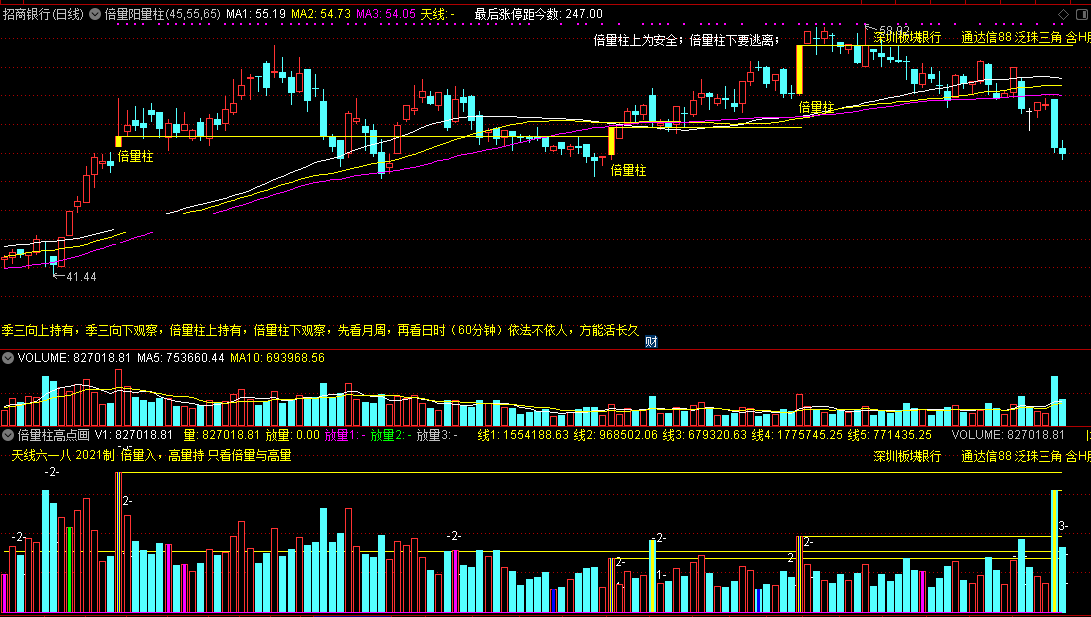
Task: Click the 1- marker in bottom volume panel
Action: [662, 575]
